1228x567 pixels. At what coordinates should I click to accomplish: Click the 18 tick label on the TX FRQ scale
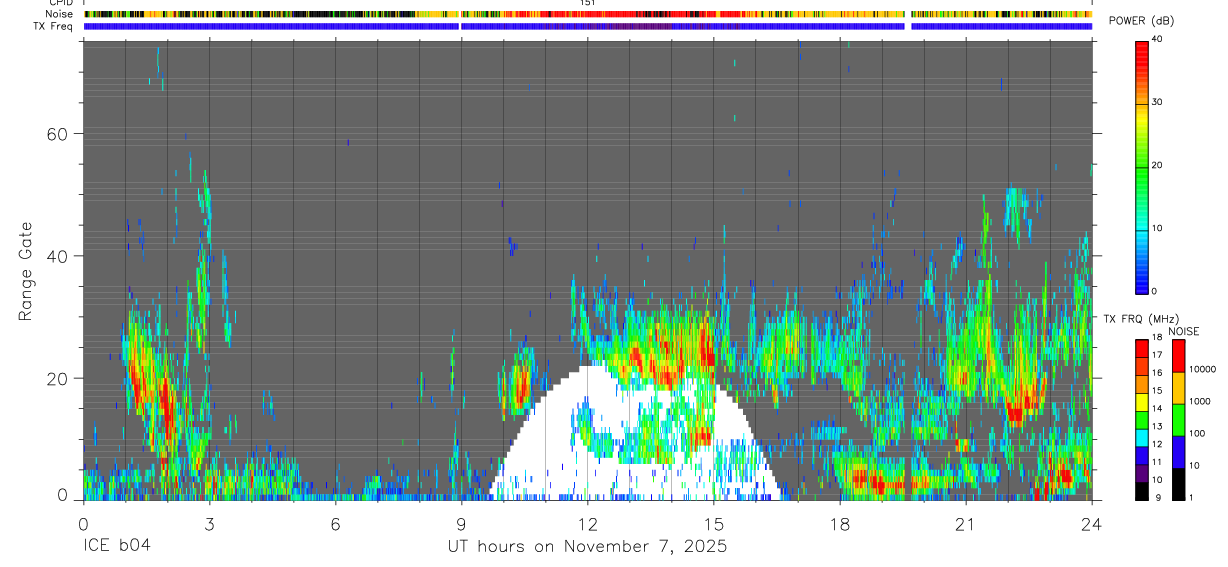click(1157, 337)
